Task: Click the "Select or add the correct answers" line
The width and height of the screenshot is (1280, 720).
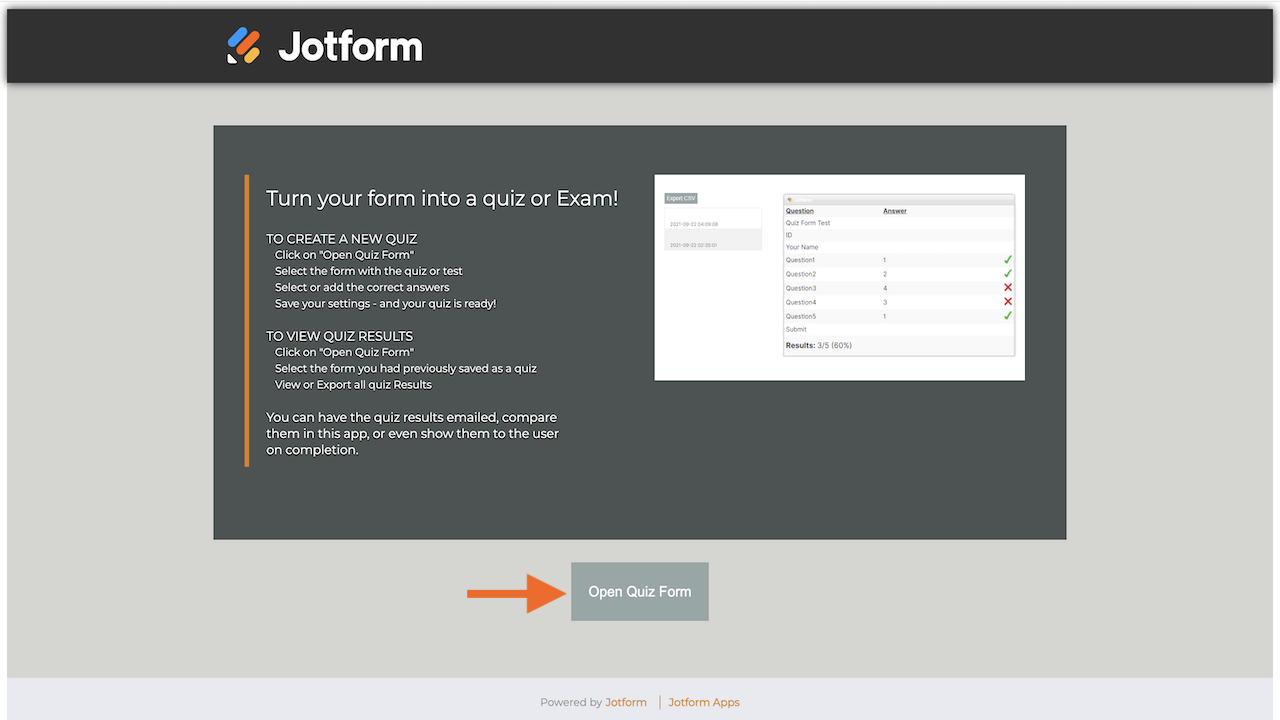Action: coord(362,287)
